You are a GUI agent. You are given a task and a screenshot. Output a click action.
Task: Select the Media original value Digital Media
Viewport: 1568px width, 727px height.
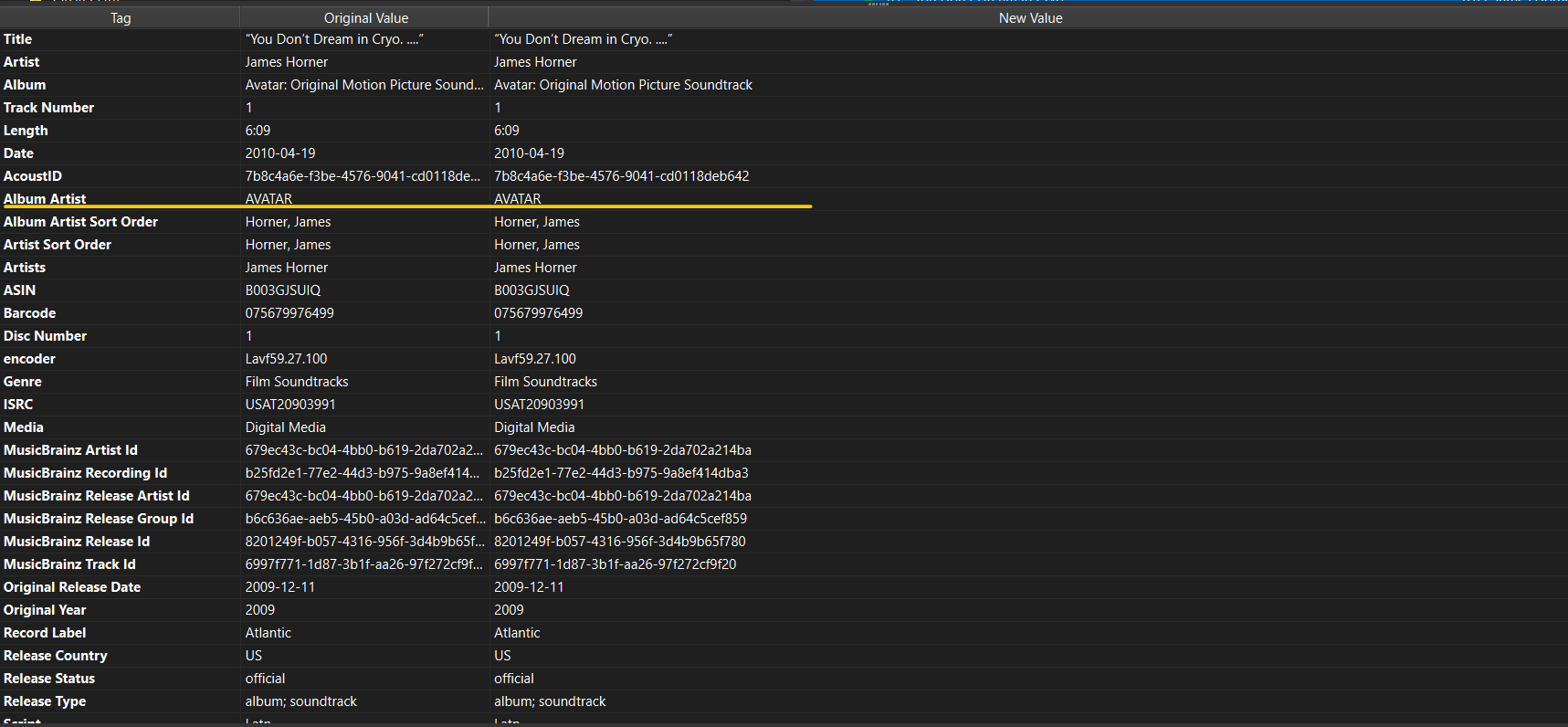(285, 427)
